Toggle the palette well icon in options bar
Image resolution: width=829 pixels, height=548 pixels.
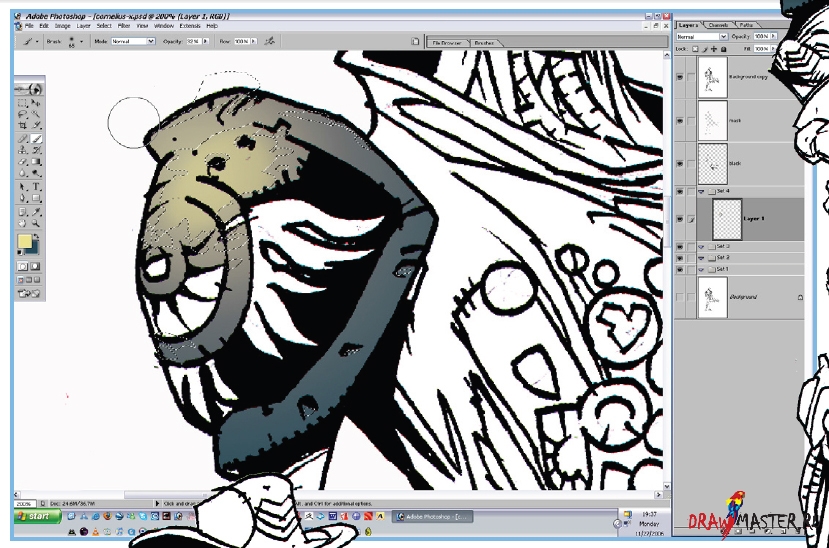(415, 41)
